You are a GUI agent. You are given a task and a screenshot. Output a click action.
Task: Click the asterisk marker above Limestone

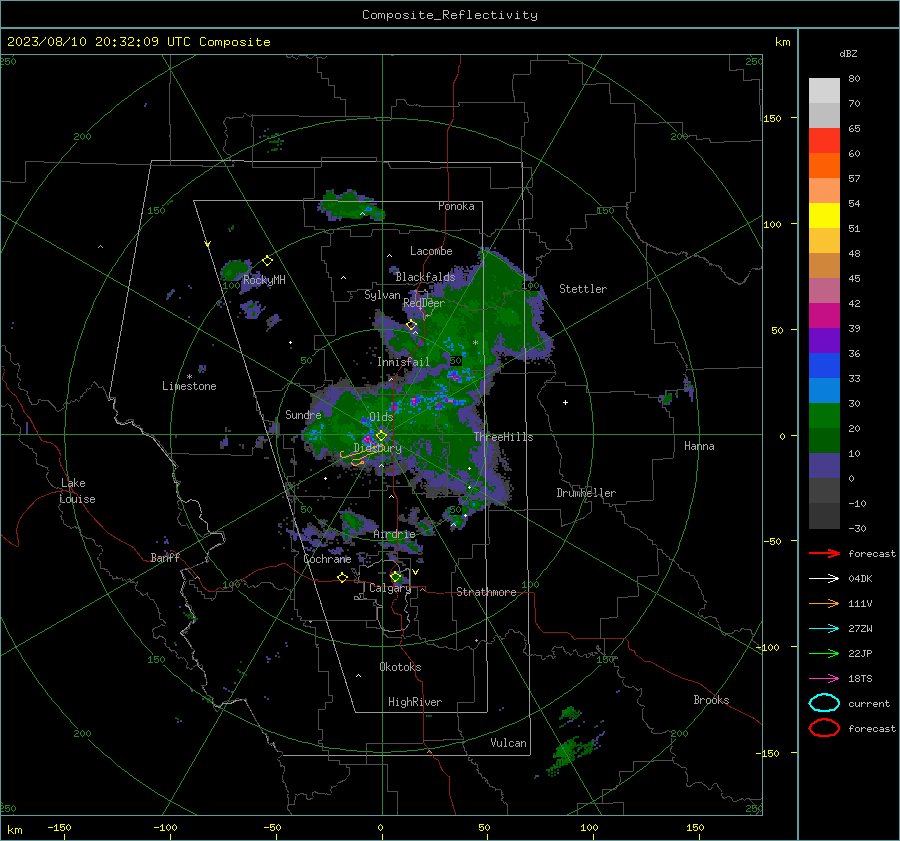point(189,377)
